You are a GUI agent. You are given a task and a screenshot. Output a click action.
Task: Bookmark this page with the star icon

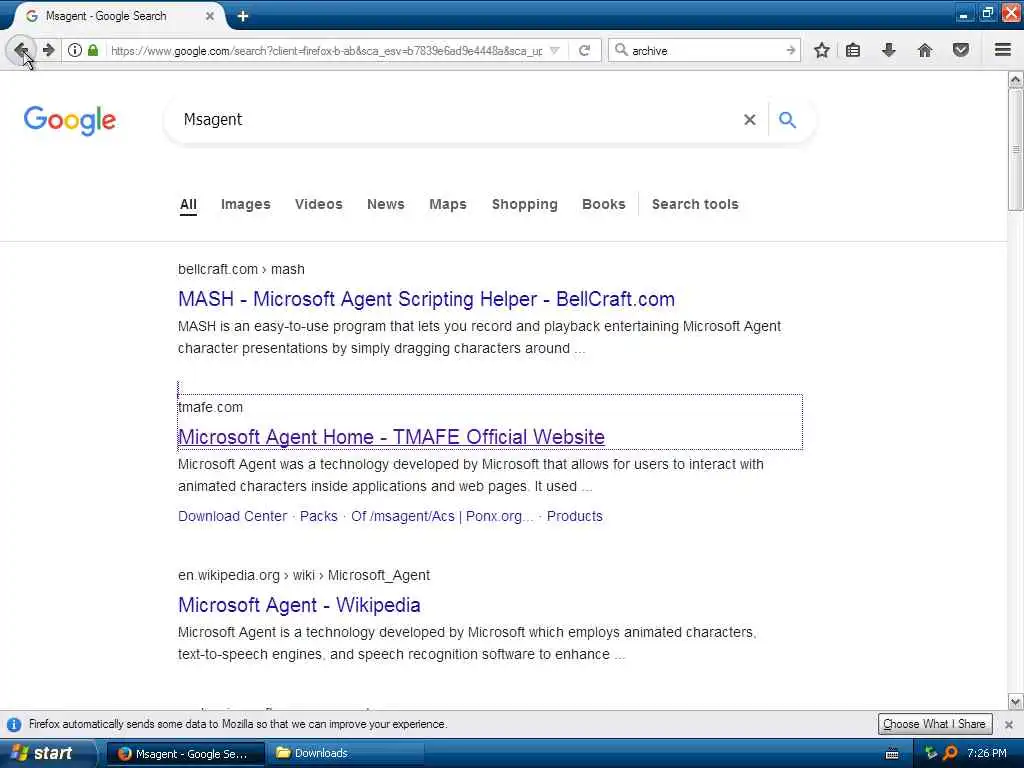(822, 50)
